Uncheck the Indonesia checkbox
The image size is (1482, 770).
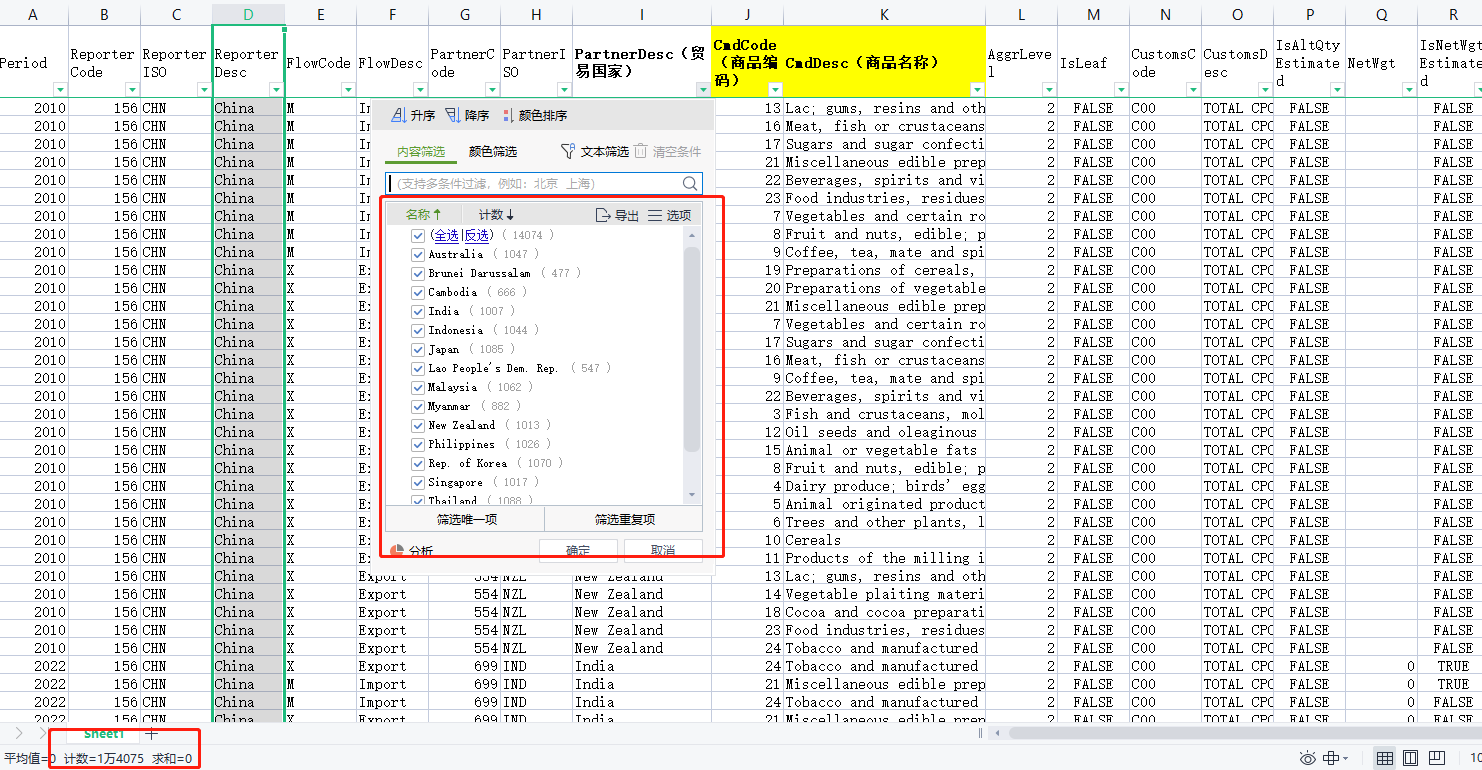[x=419, y=330]
